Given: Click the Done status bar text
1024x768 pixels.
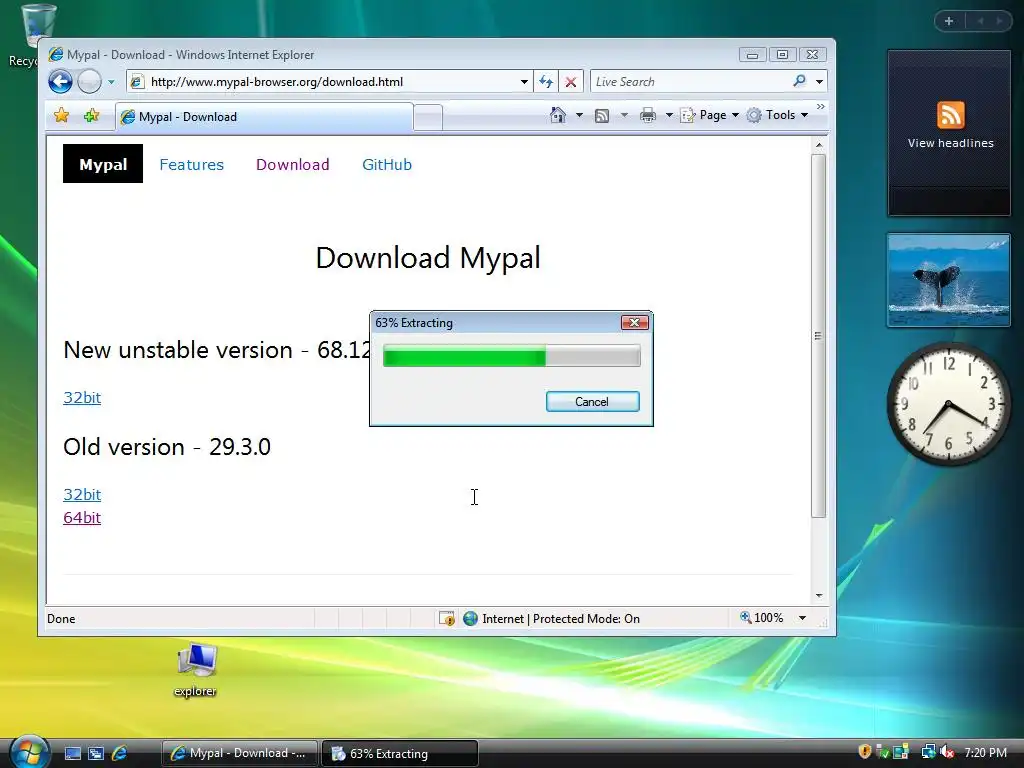Looking at the screenshot, I should 61,619.
